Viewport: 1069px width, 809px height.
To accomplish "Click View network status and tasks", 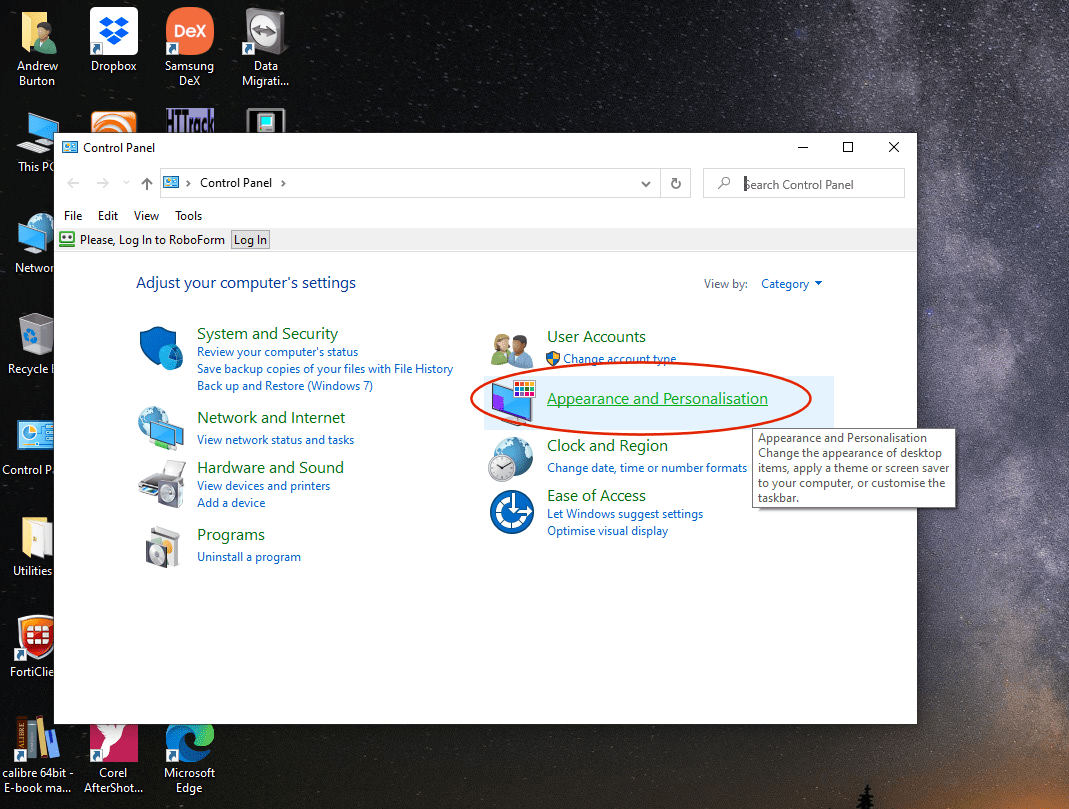I will click(275, 440).
